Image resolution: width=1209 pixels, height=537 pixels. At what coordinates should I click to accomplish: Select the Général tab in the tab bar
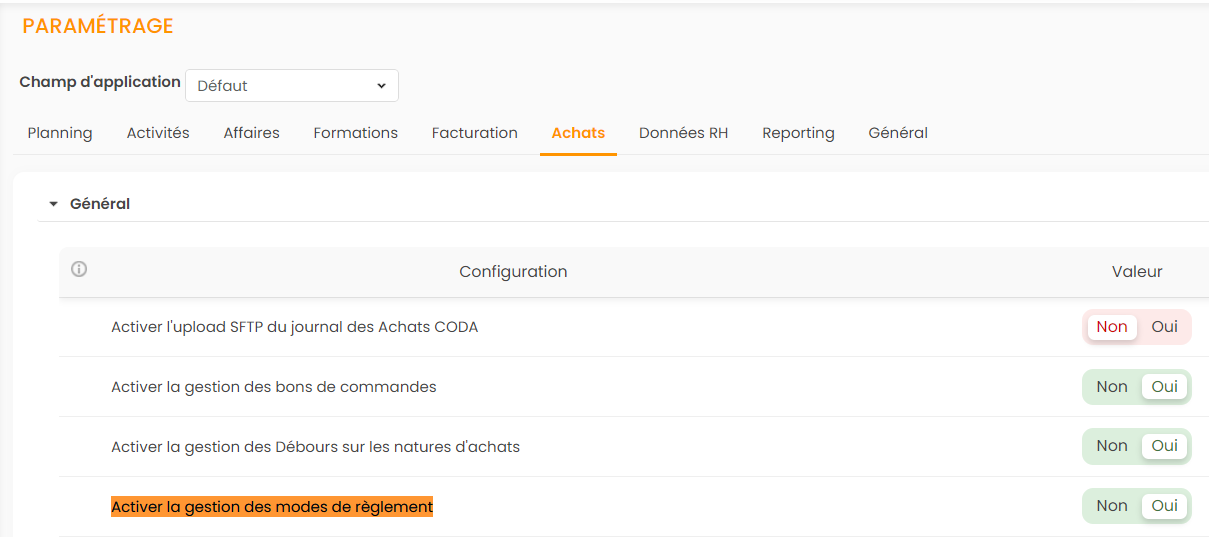coord(897,133)
